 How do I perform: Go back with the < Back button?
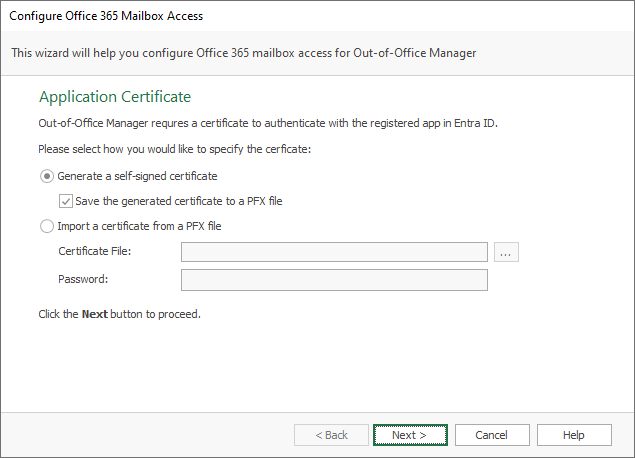click(x=331, y=435)
